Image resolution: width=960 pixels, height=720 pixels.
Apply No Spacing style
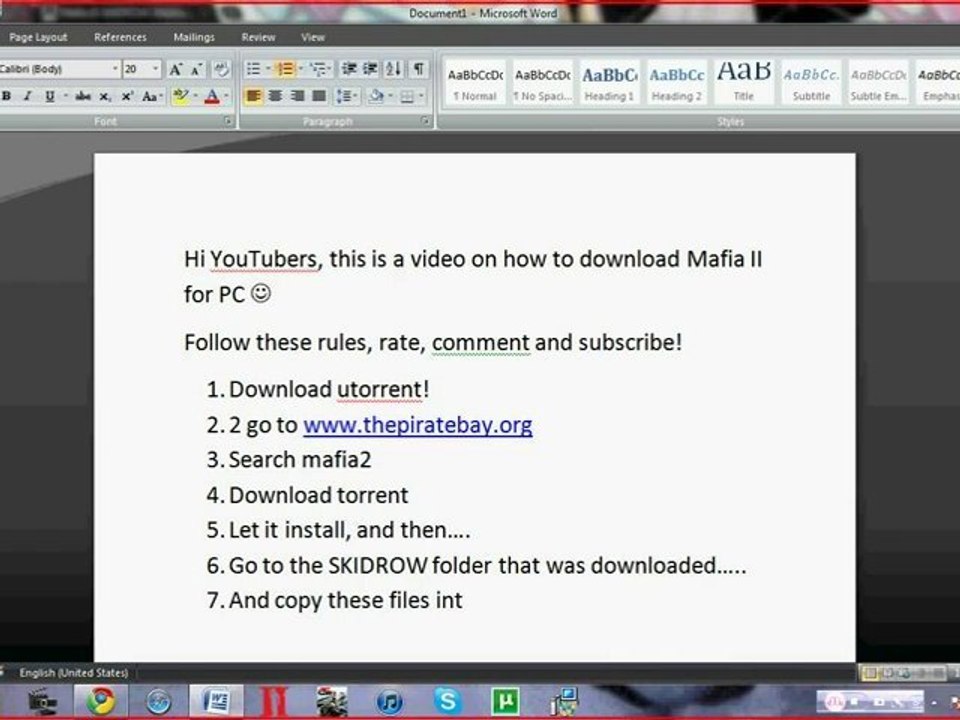point(542,83)
